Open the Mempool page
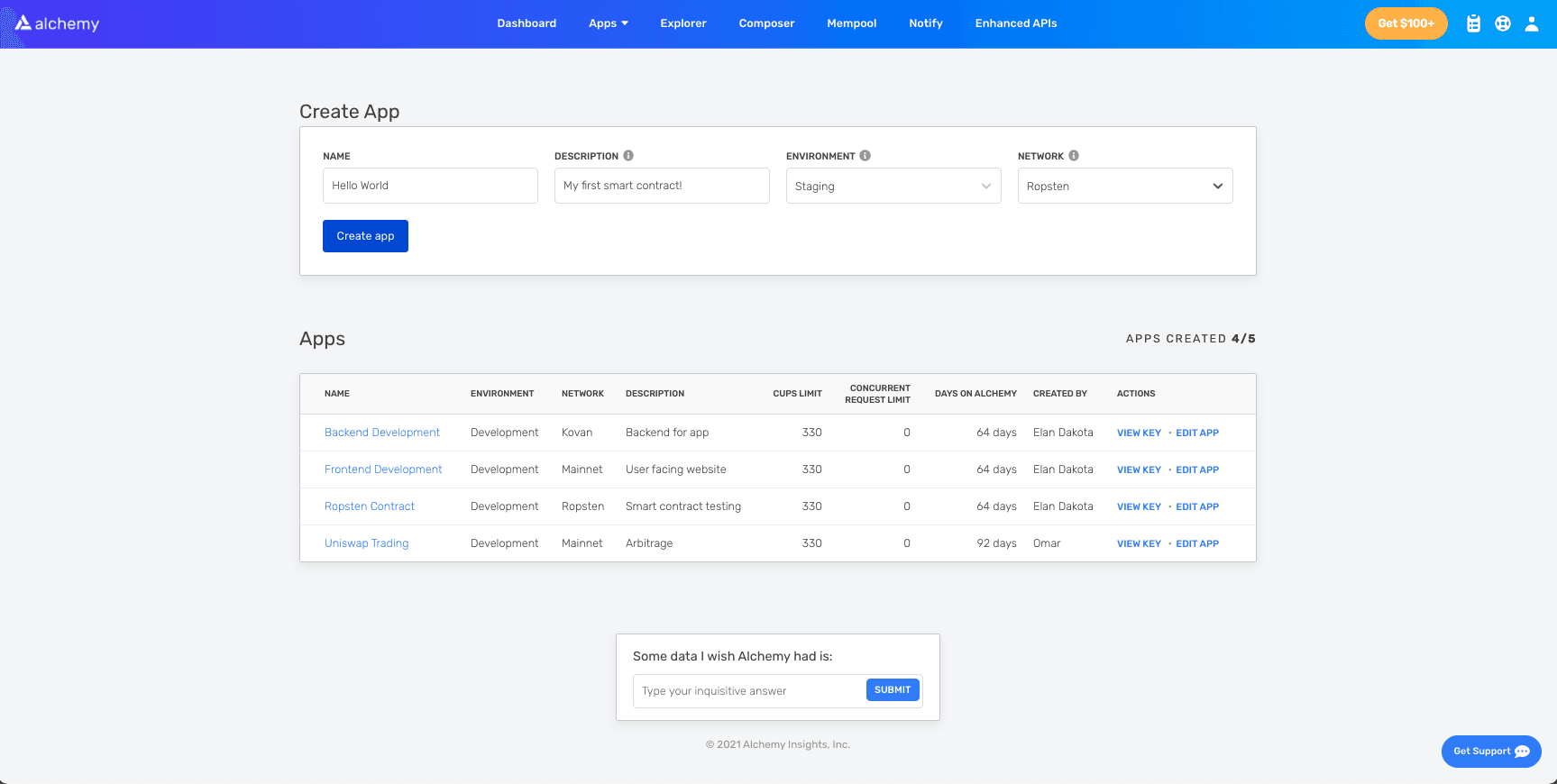1557x784 pixels. [x=851, y=23]
